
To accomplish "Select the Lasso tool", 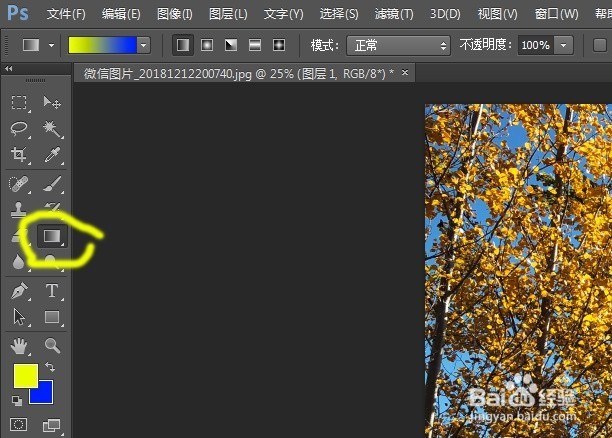I will click(x=19, y=128).
